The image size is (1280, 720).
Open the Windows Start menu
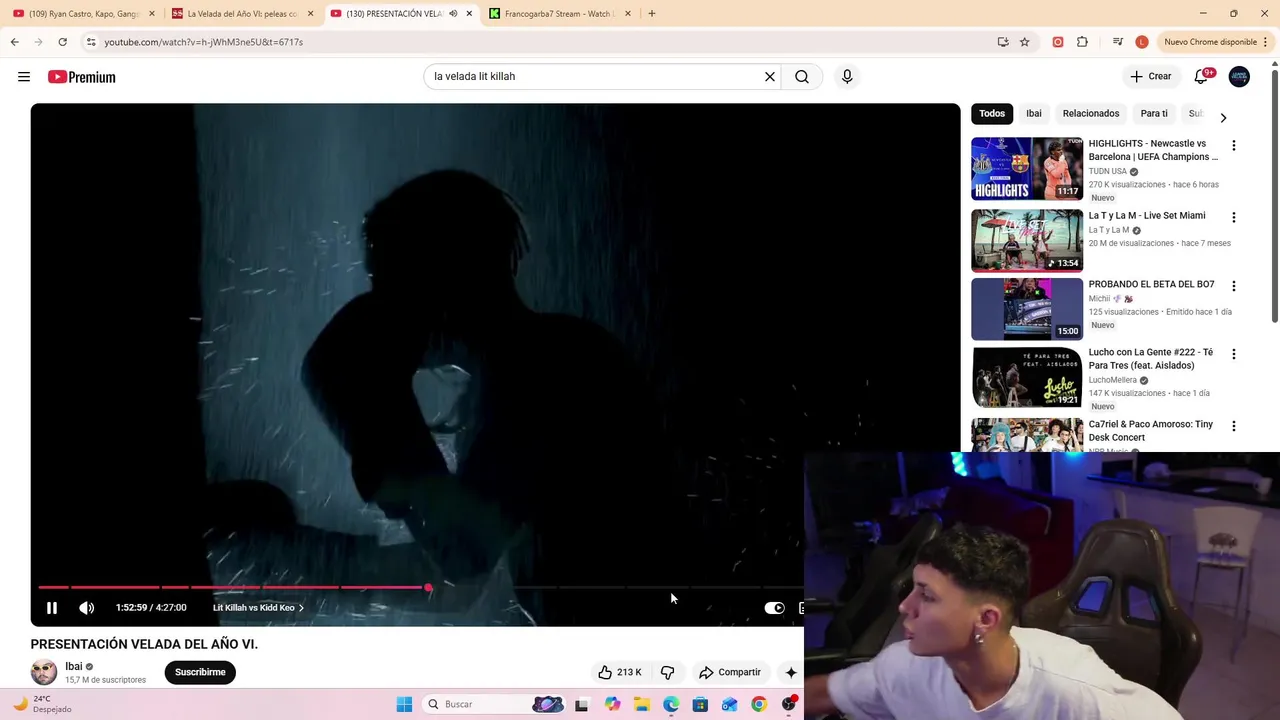[x=404, y=704]
